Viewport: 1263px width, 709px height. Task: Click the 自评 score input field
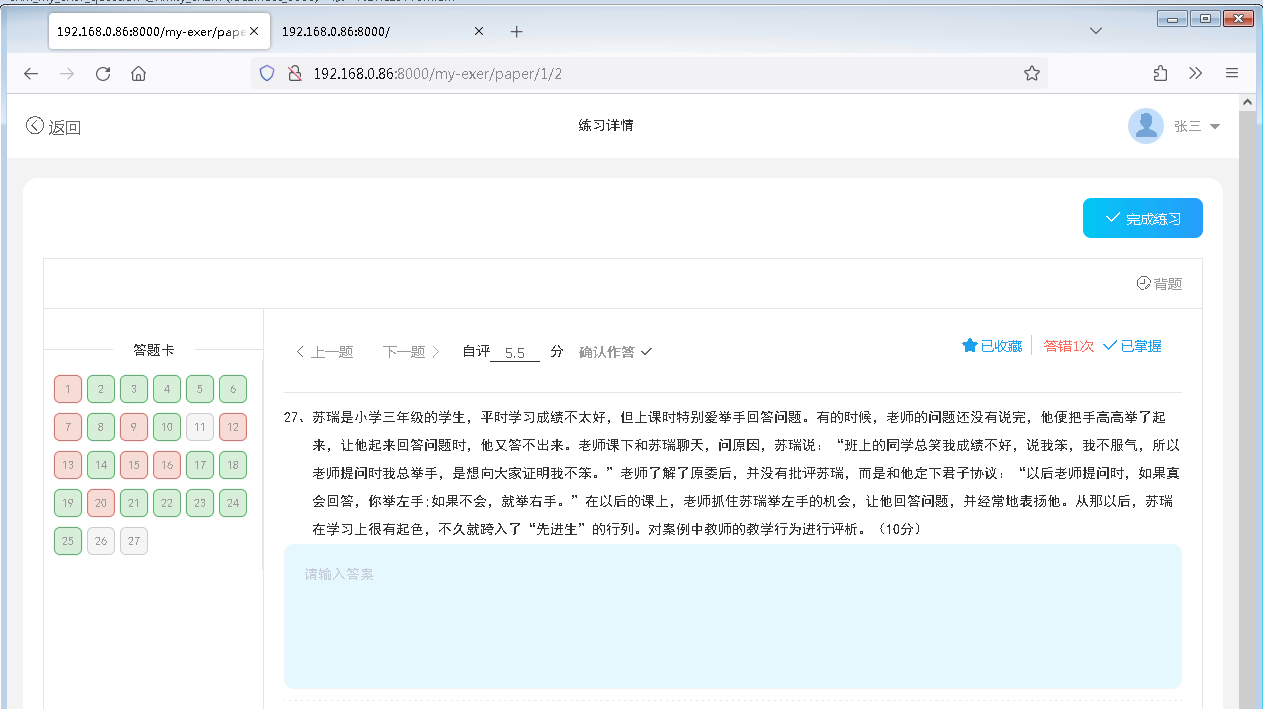(514, 352)
